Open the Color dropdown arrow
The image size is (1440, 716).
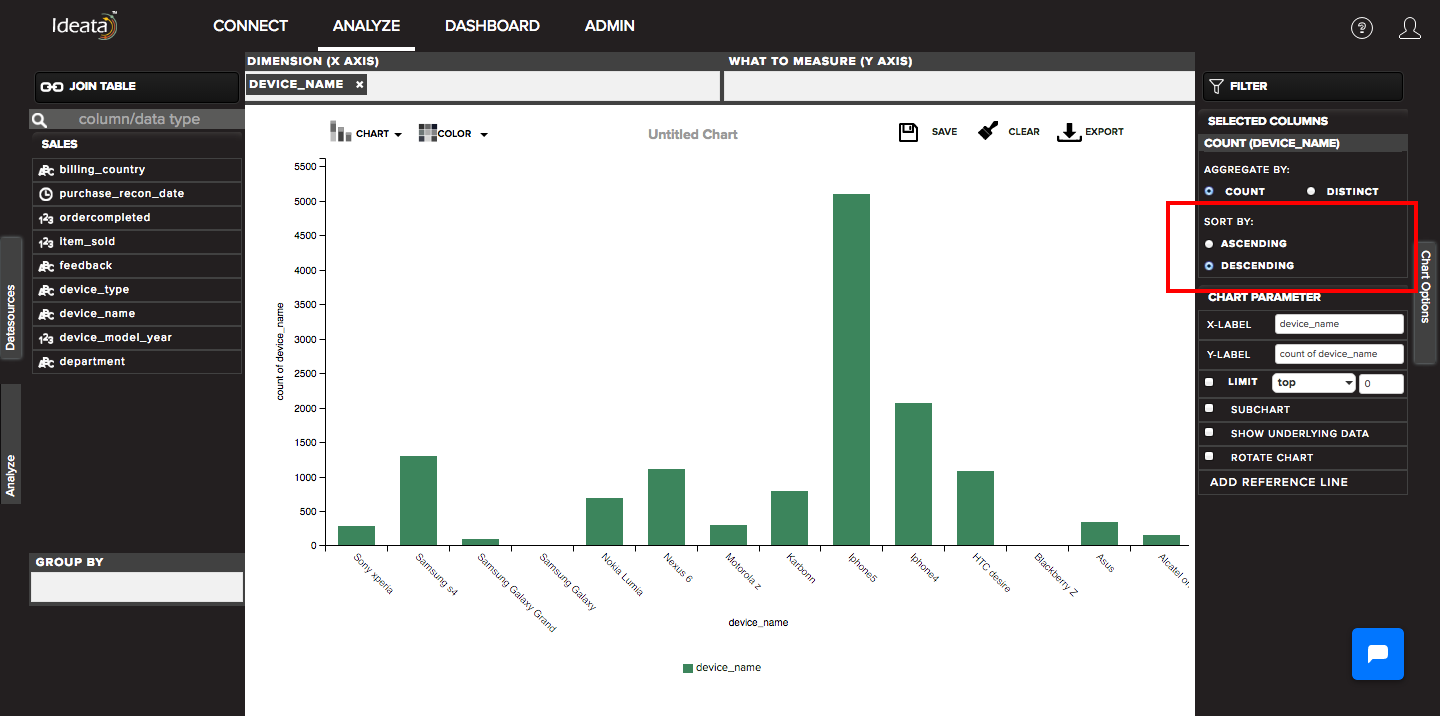tap(484, 134)
